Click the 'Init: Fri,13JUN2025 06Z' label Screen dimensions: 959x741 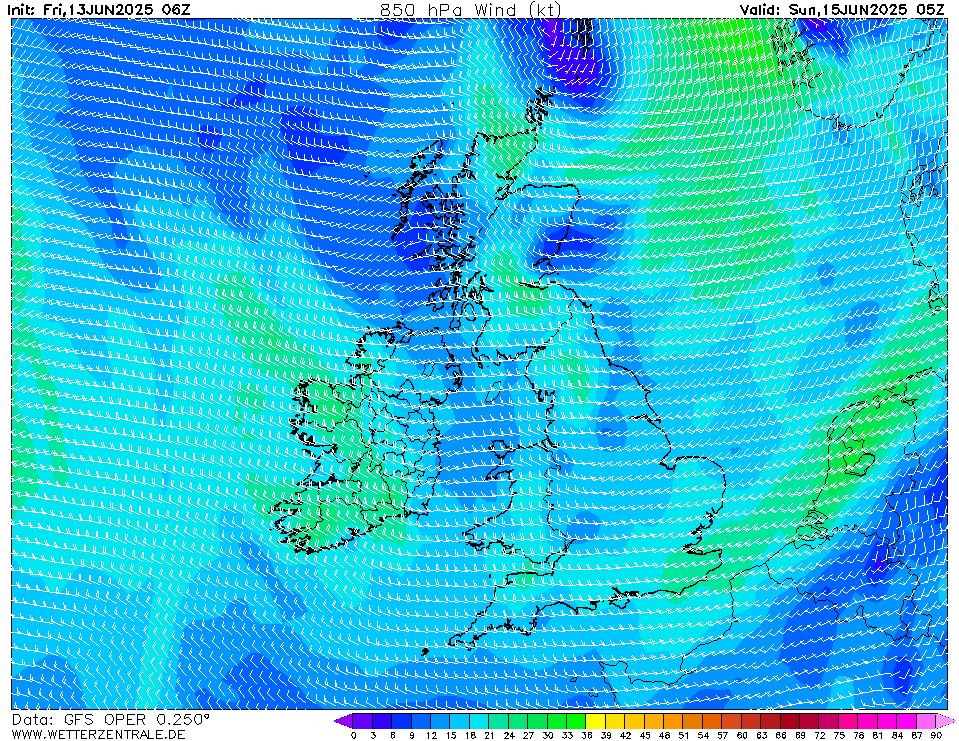[x=98, y=10]
